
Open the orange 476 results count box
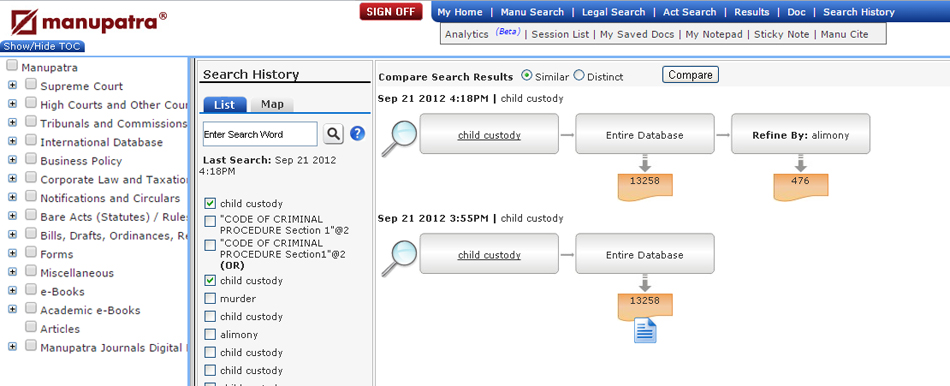coord(800,186)
